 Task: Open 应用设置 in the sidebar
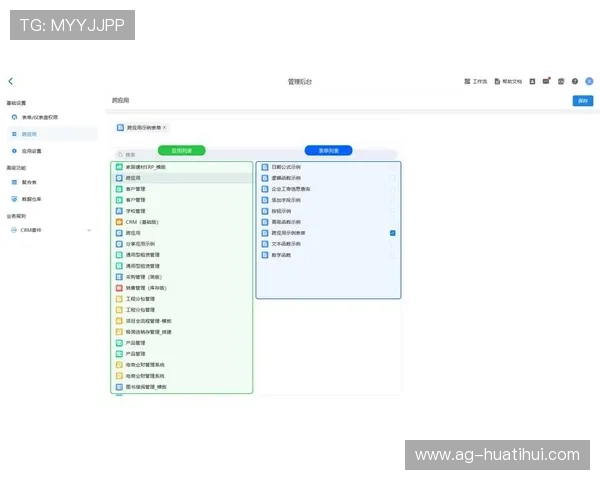click(52, 151)
